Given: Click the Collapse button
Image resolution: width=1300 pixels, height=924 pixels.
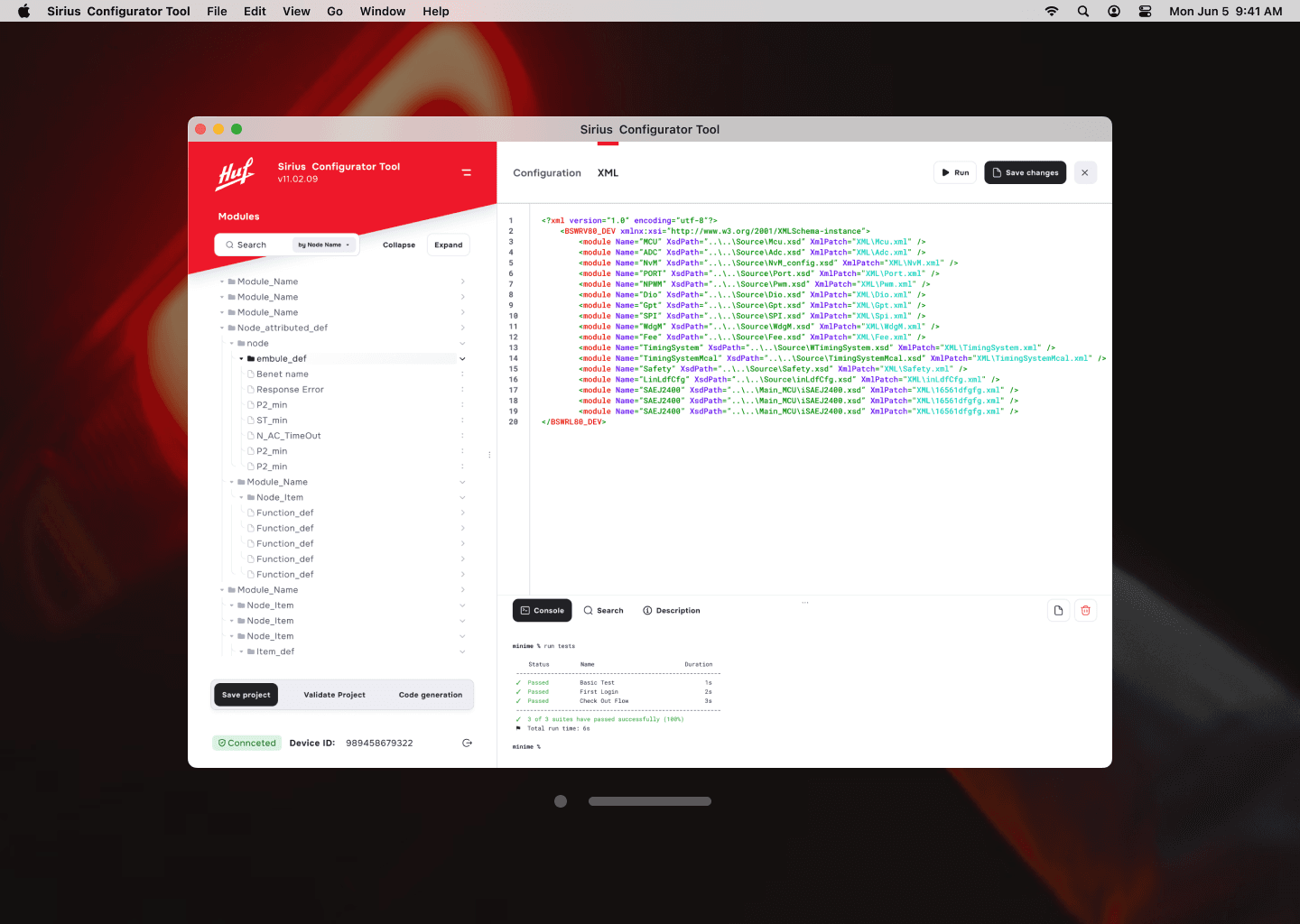Looking at the screenshot, I should pyautogui.click(x=399, y=245).
